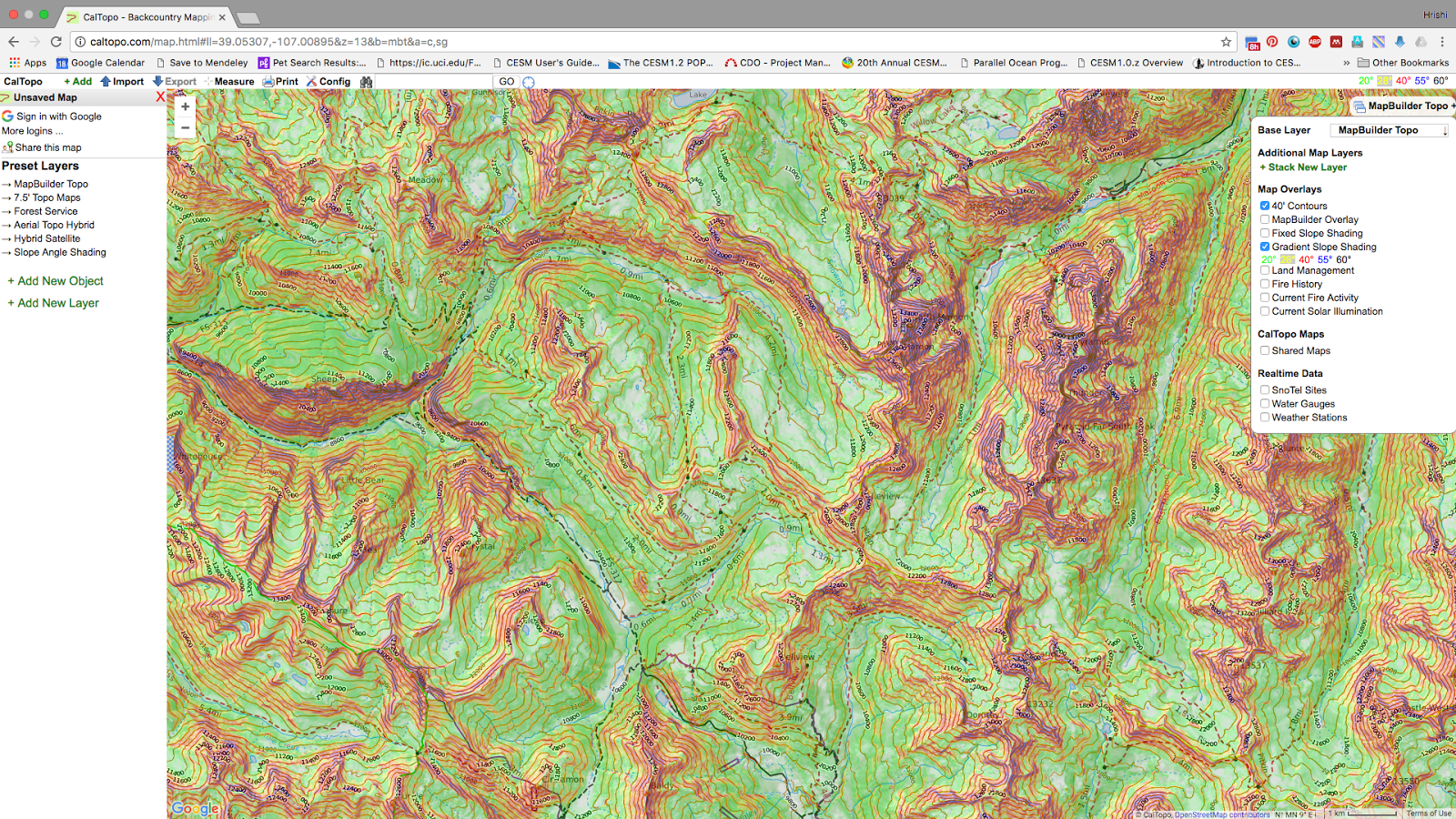Click Add New Layer link

click(53, 303)
